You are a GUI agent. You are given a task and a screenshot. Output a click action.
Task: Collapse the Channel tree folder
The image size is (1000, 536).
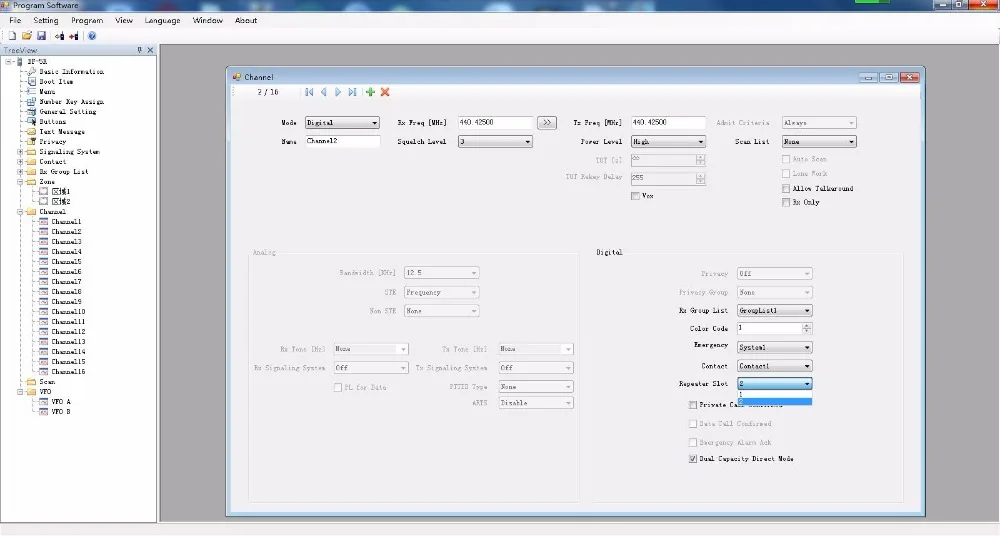click(x=20, y=212)
